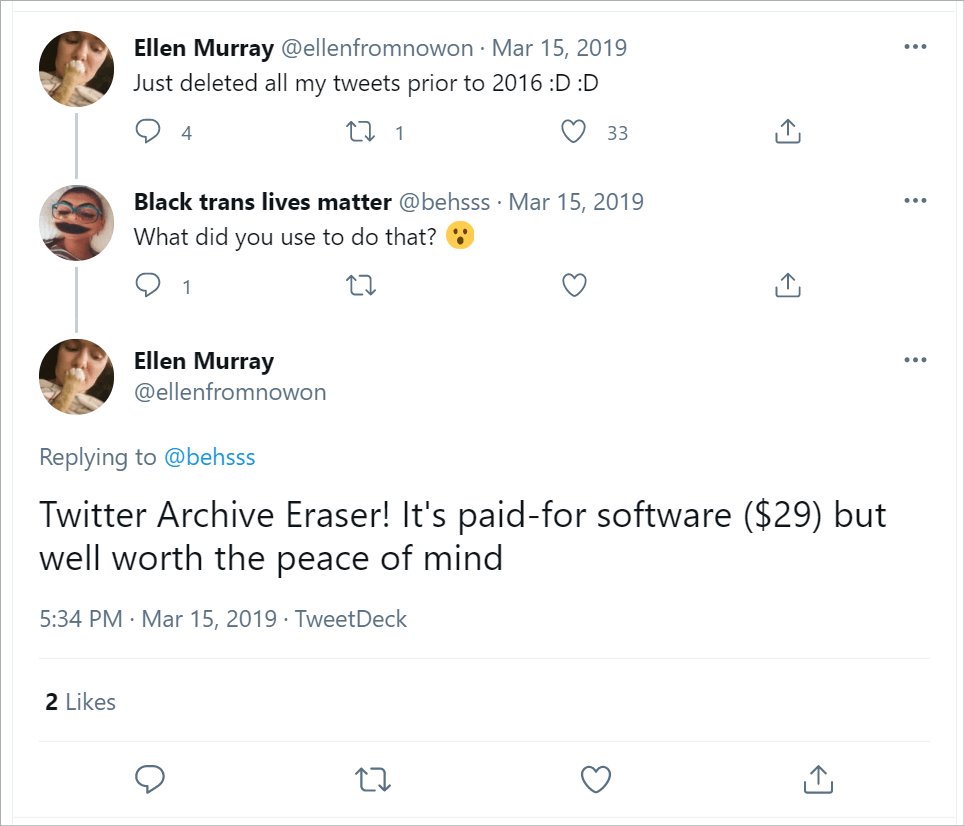Open Black trans lives matter's avatar

[76, 222]
